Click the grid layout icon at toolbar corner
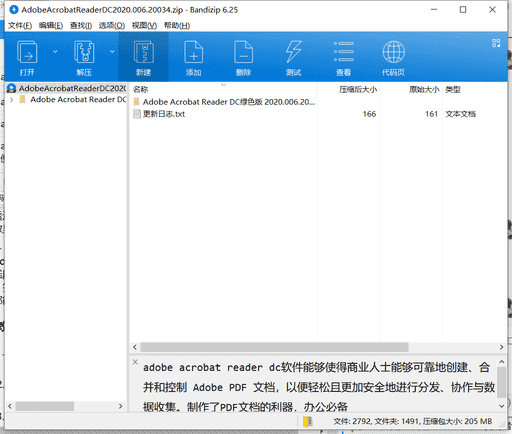 [x=496, y=43]
